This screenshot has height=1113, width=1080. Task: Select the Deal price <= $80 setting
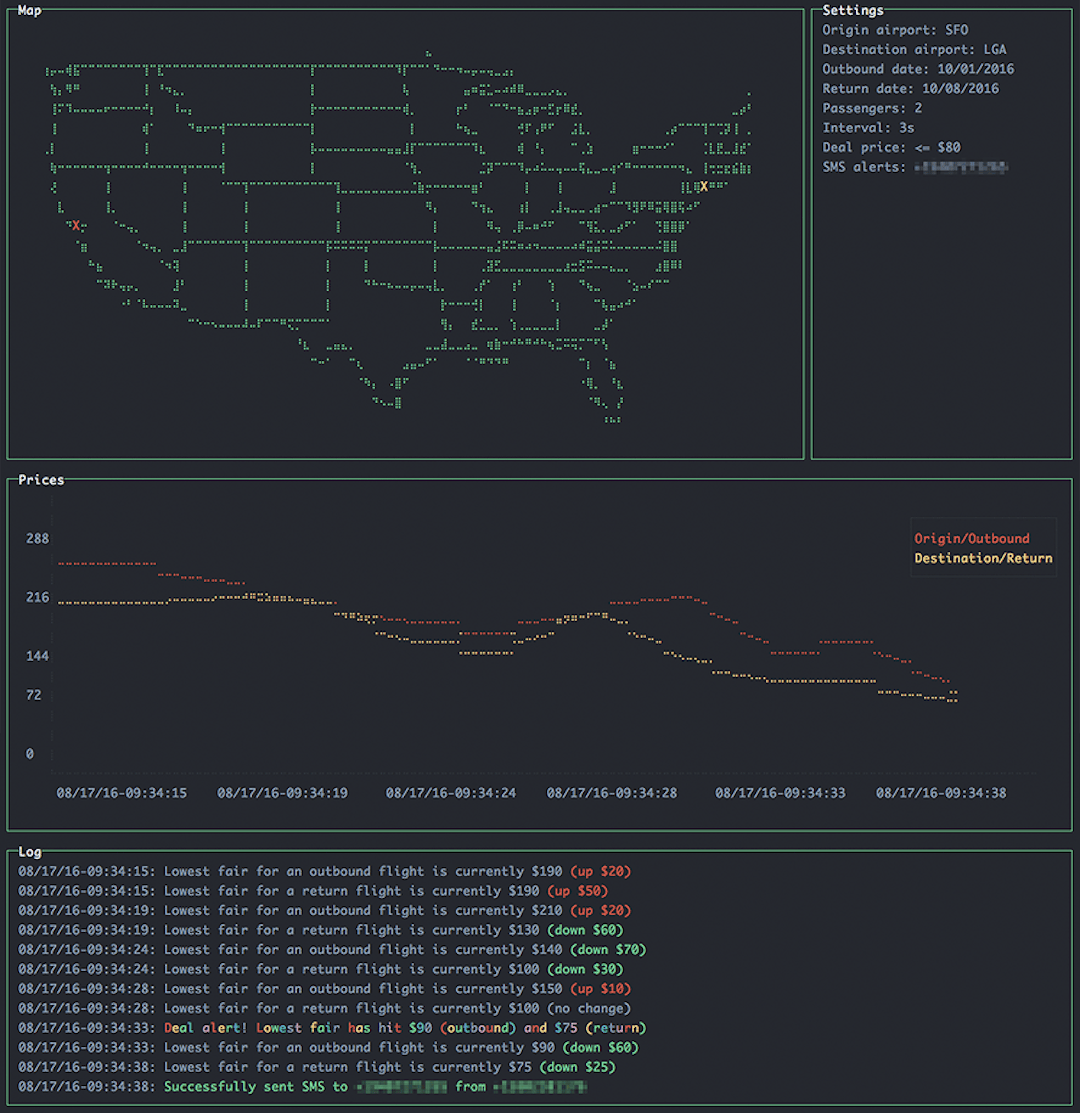[x=891, y=147]
